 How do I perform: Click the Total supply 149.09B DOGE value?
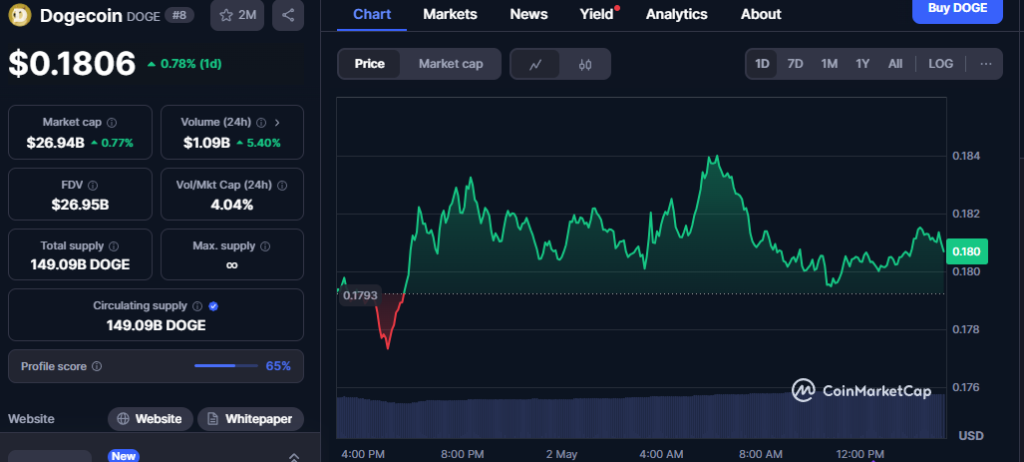point(80,265)
